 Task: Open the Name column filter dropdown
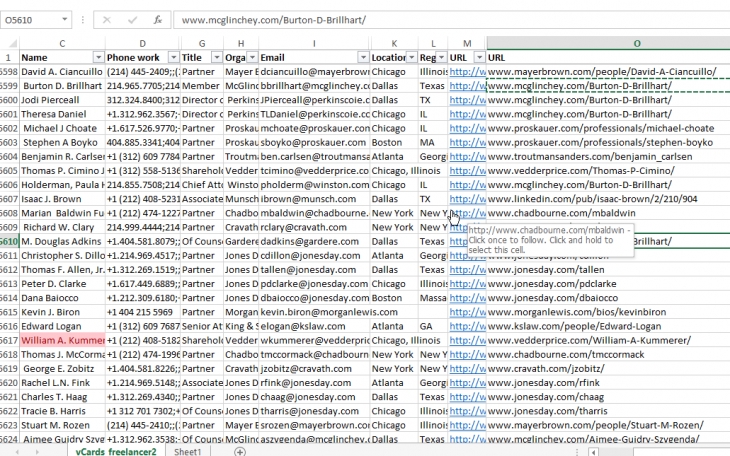[x=96, y=58]
